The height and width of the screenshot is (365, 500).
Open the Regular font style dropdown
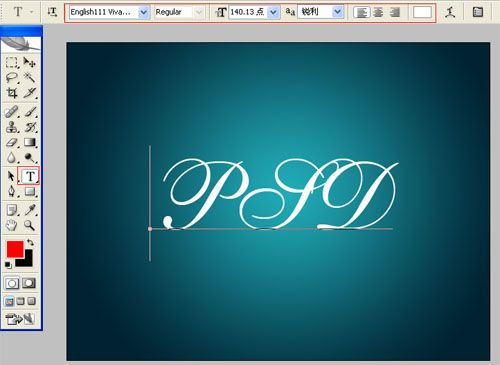coord(199,12)
